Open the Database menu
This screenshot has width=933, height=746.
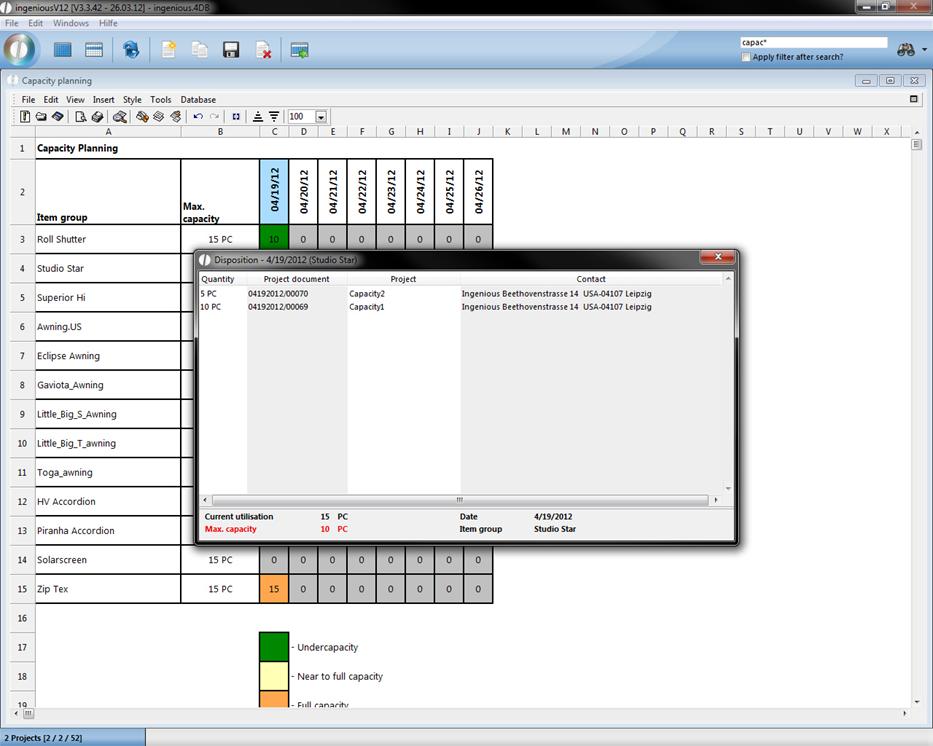198,100
